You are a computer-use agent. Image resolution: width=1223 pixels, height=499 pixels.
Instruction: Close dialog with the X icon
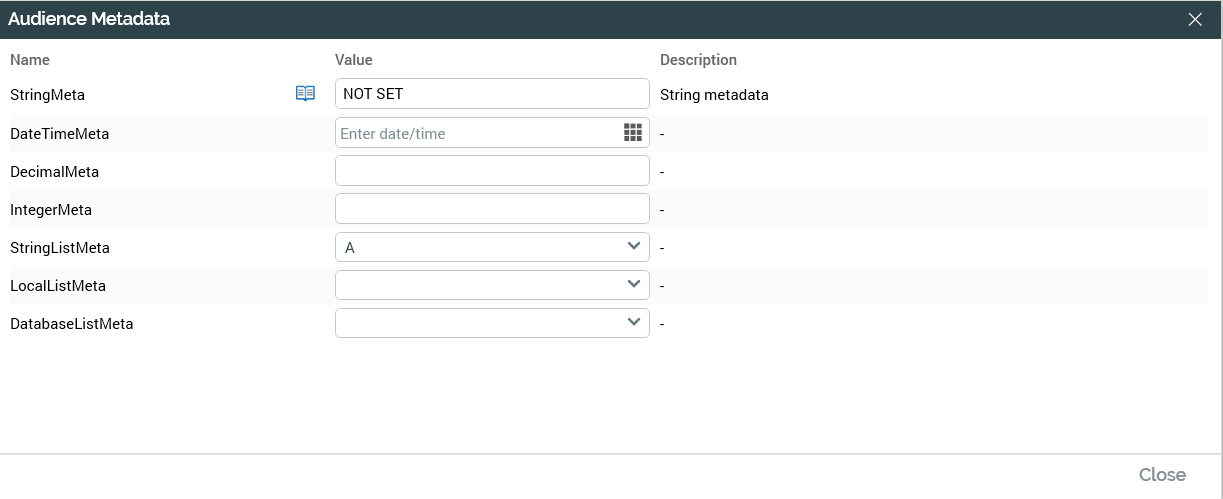click(x=1195, y=19)
